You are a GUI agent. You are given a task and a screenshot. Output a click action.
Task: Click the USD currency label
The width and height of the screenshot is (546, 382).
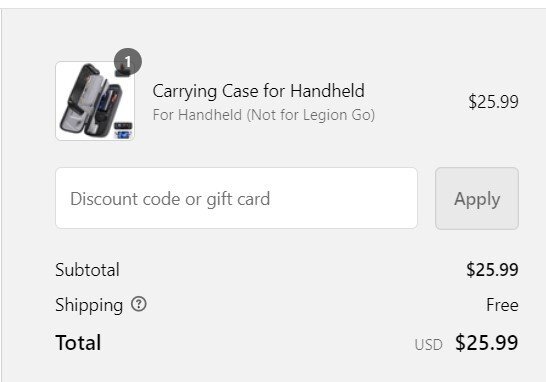429,345
